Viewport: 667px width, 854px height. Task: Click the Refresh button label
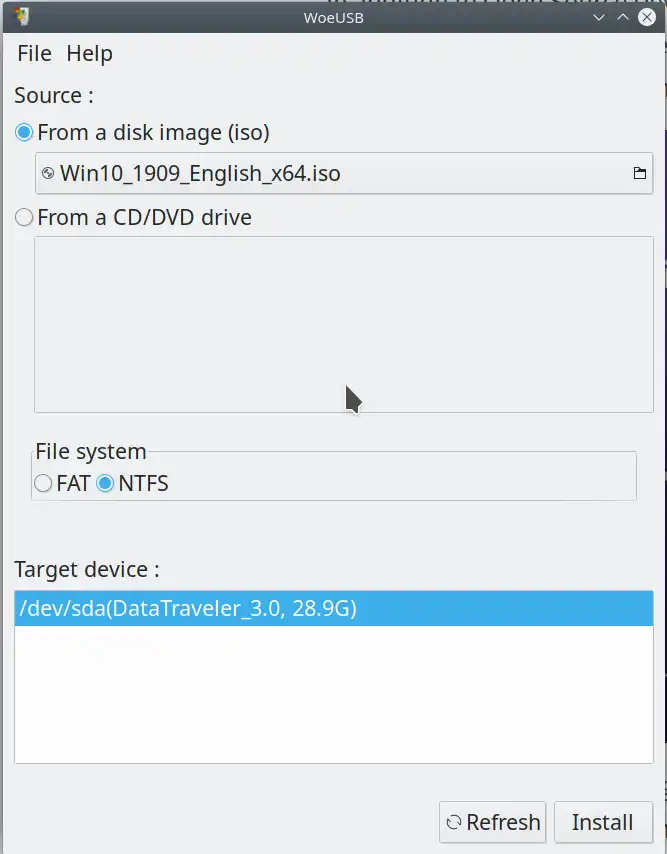[x=503, y=822]
